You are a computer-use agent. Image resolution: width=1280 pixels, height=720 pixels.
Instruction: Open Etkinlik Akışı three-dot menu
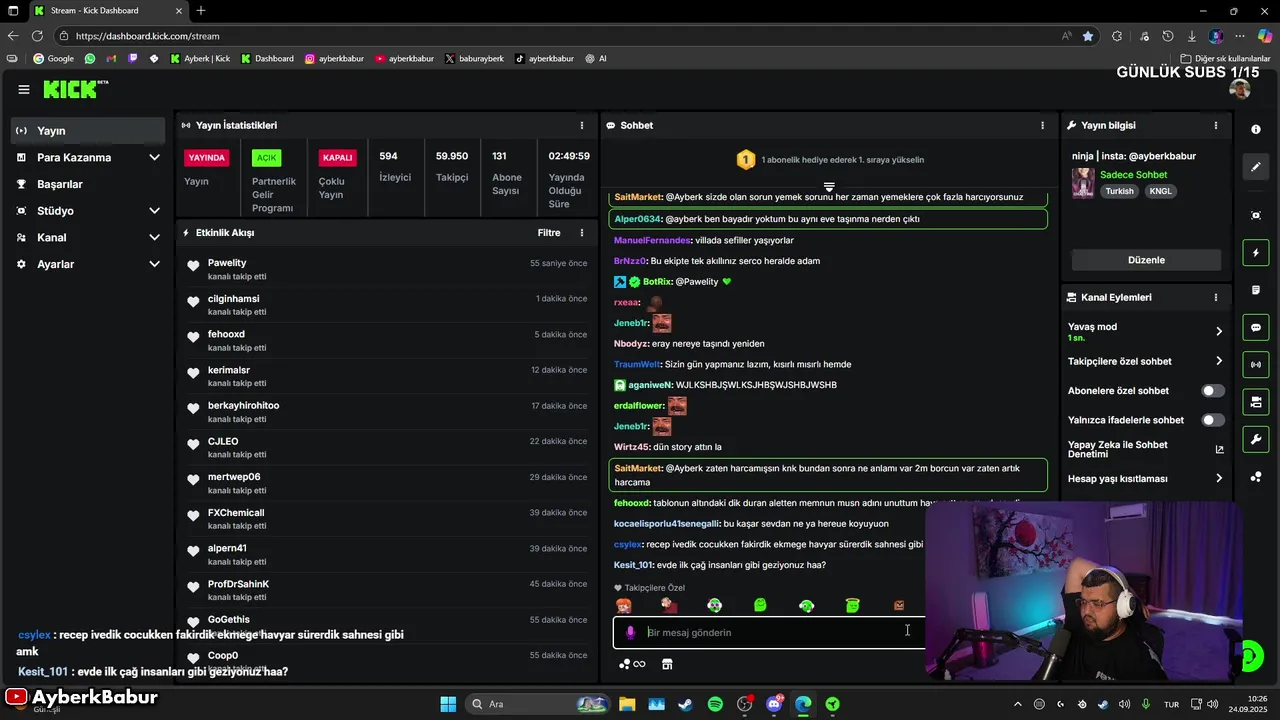tap(582, 233)
